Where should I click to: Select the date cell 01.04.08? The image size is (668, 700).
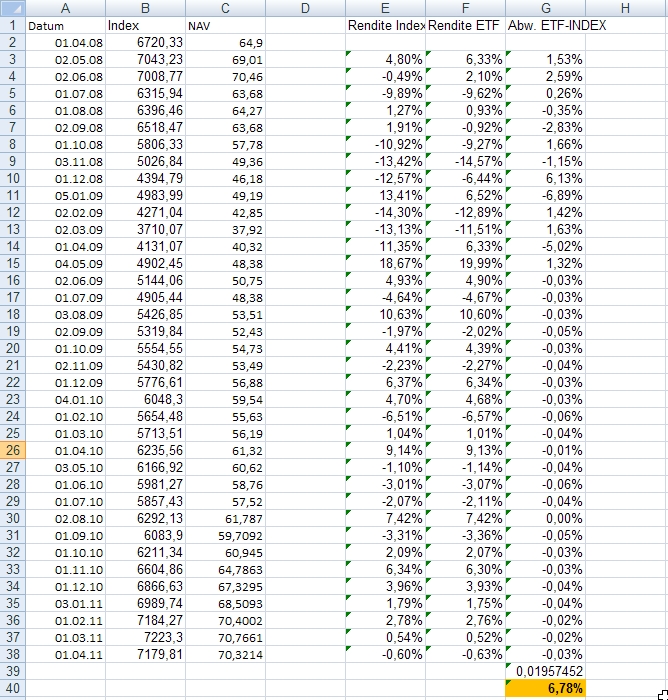66,42
